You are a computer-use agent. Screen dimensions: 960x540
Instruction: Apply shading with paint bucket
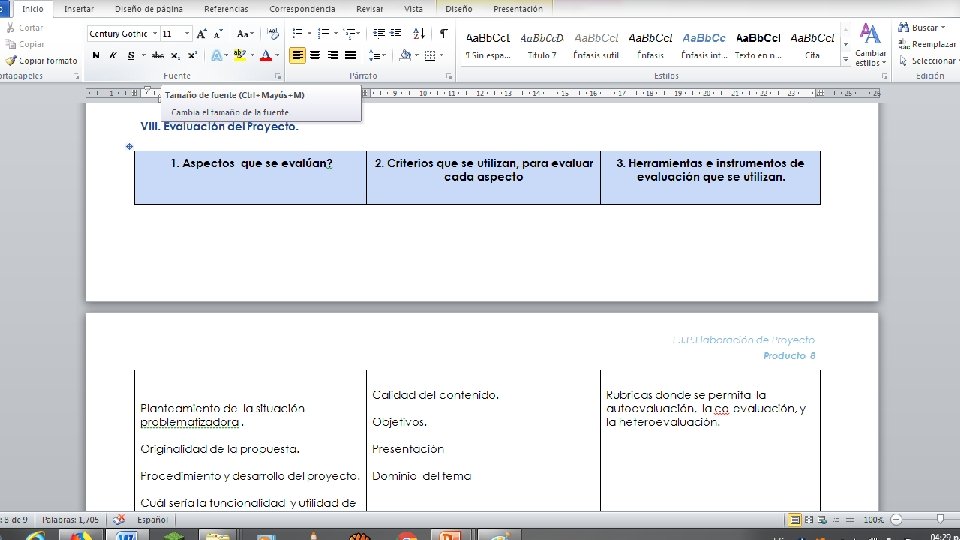pos(404,56)
